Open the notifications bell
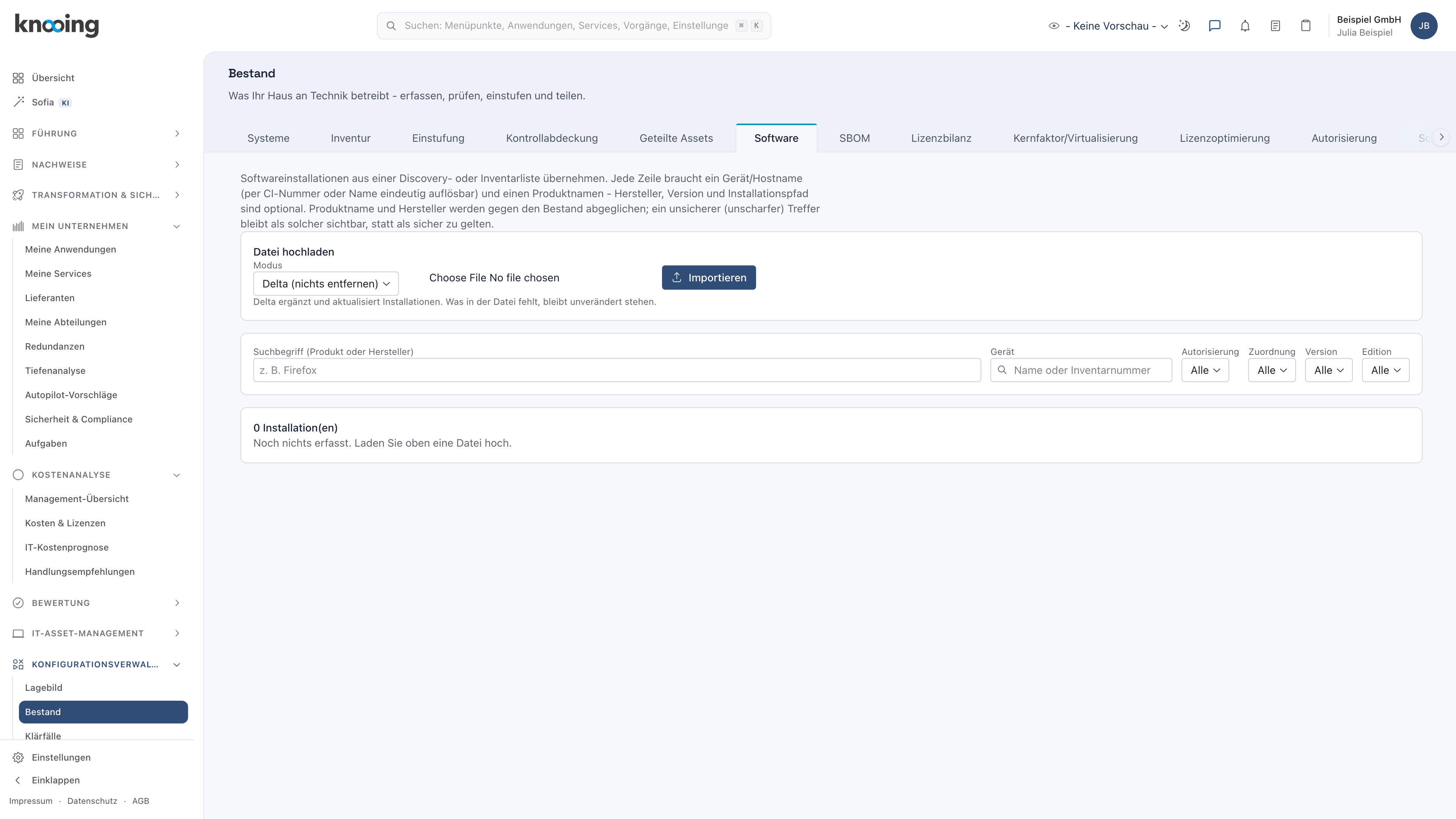Image resolution: width=1456 pixels, height=819 pixels. (x=1245, y=25)
